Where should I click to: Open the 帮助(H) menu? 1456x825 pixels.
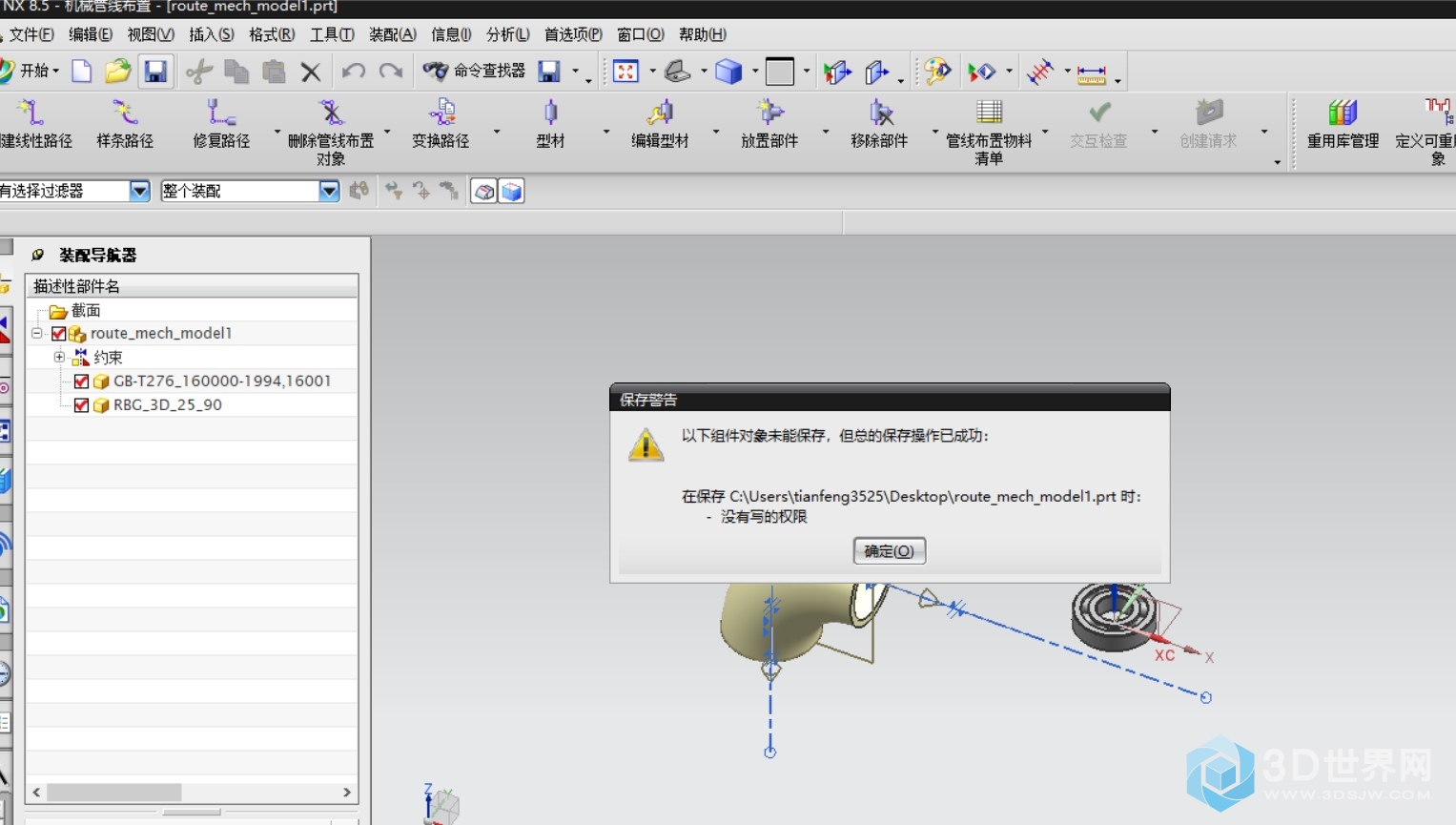(703, 34)
